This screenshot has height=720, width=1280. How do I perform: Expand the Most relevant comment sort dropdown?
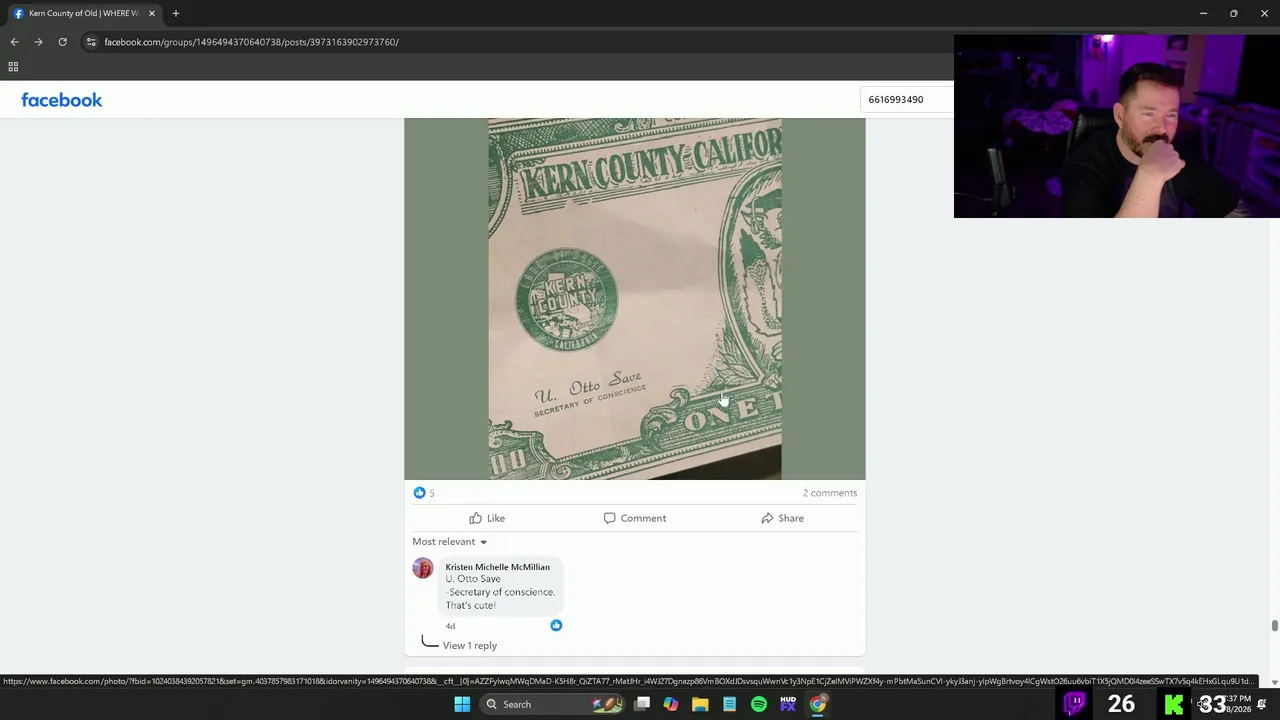point(450,542)
